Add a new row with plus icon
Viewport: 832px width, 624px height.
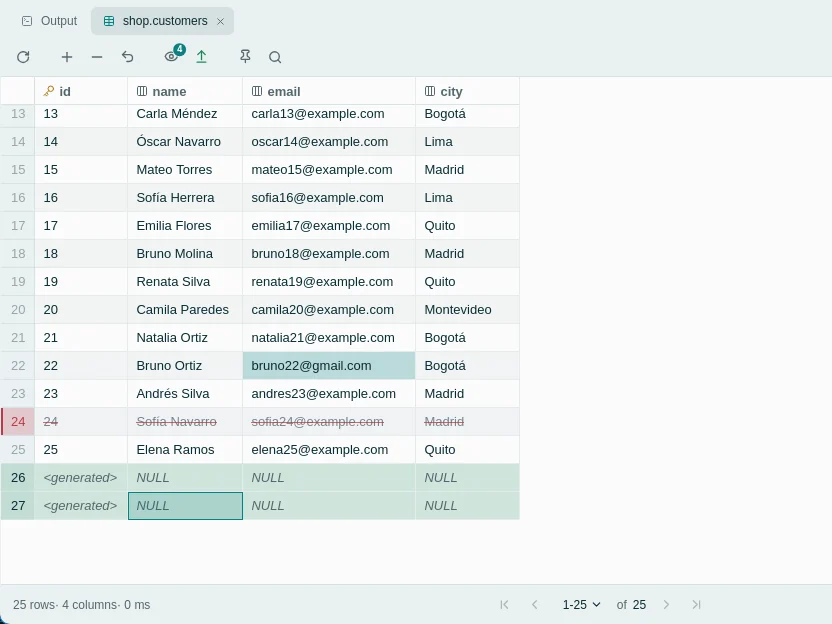point(67,57)
